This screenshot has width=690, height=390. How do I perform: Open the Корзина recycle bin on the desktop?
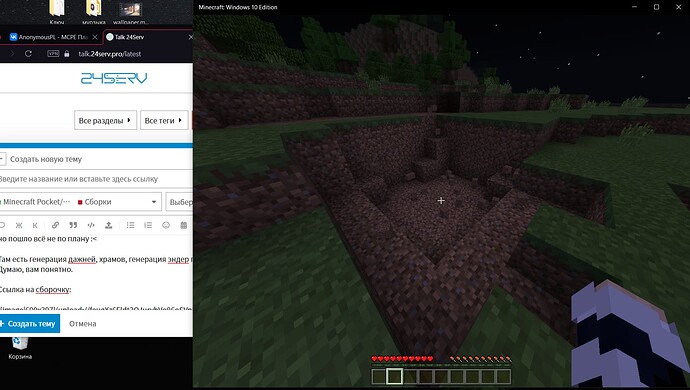click(20, 348)
